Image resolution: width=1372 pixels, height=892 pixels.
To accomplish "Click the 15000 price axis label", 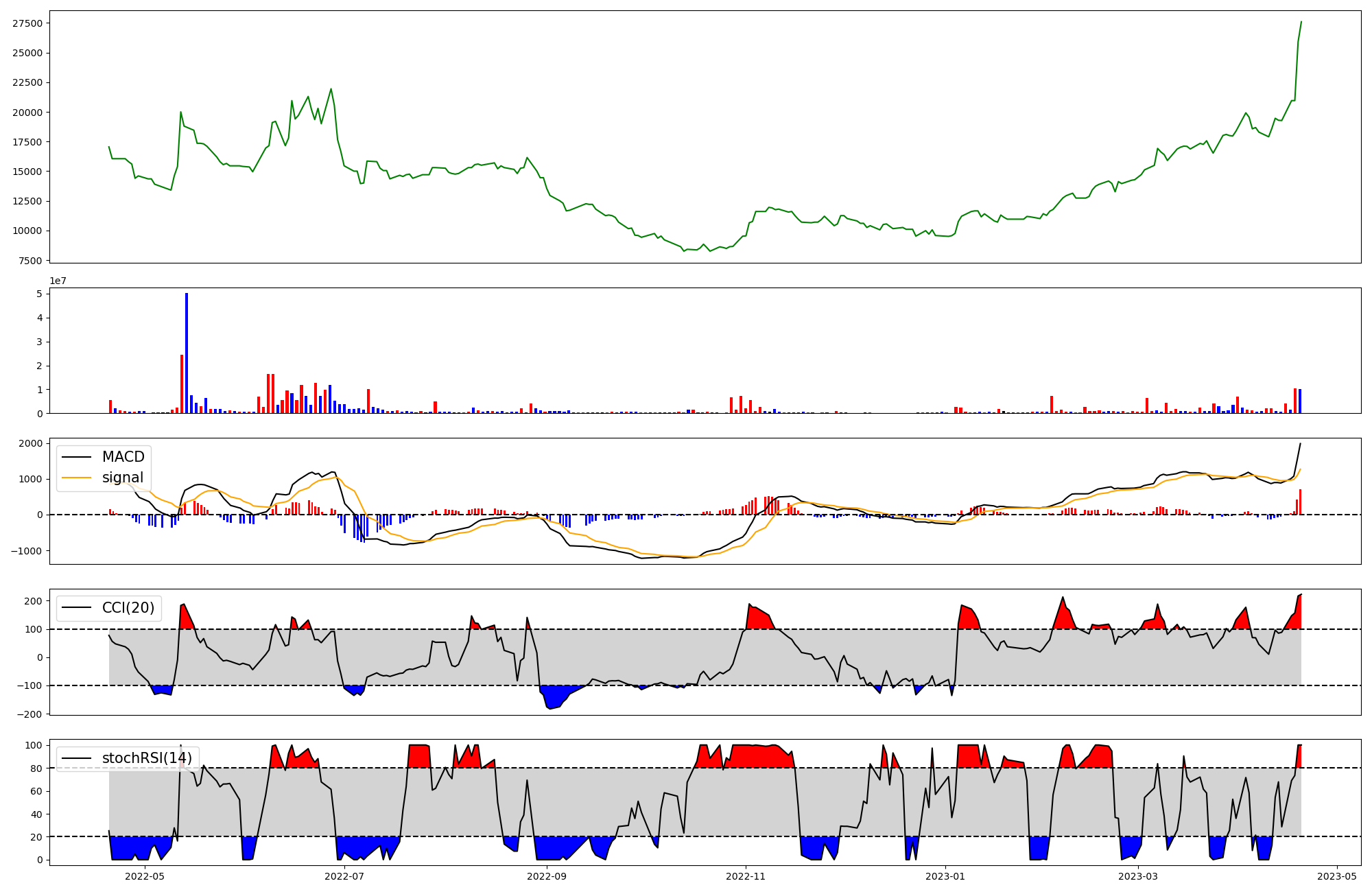I will (x=27, y=172).
